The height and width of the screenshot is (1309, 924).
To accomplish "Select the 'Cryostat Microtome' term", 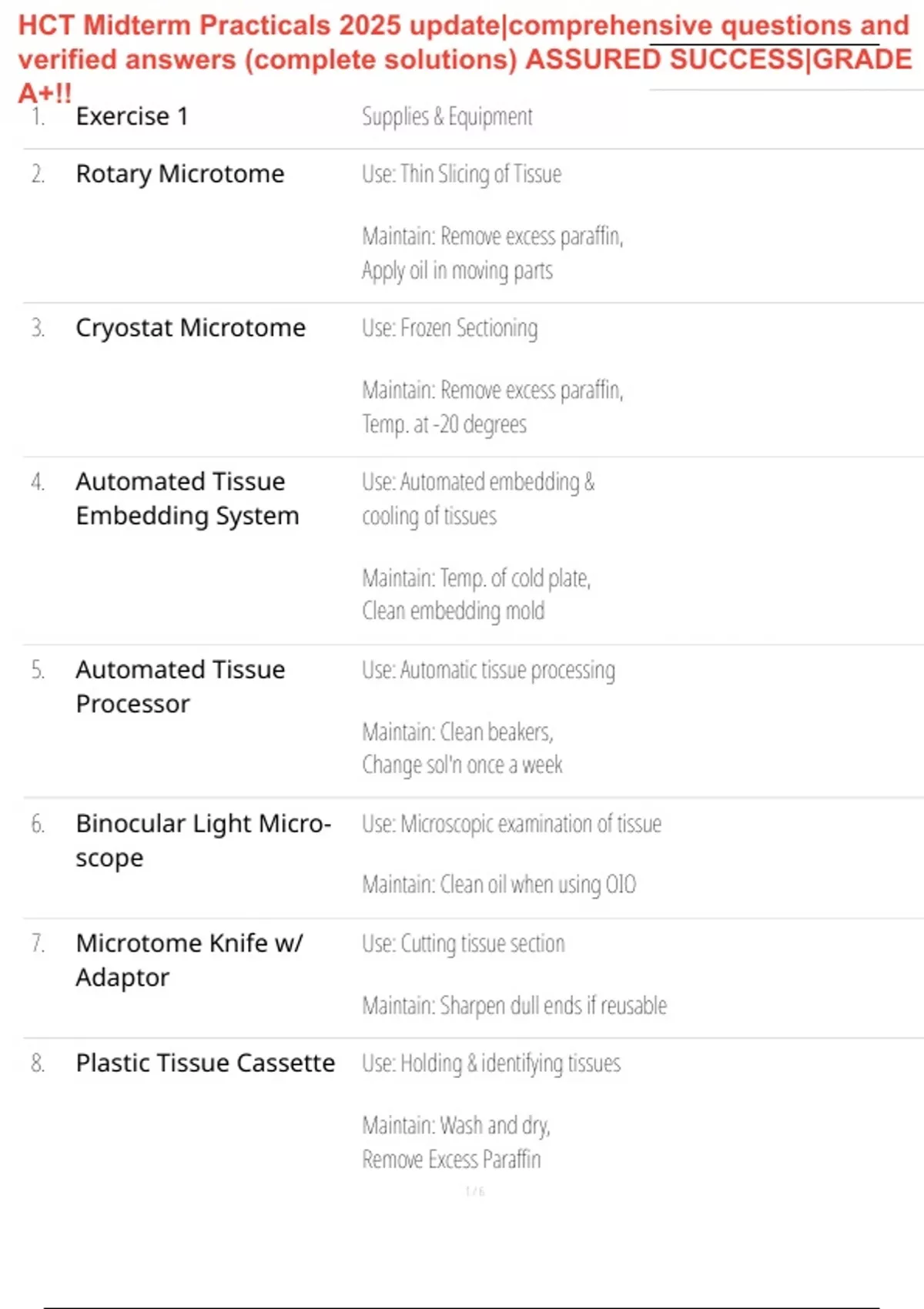I will pos(190,328).
